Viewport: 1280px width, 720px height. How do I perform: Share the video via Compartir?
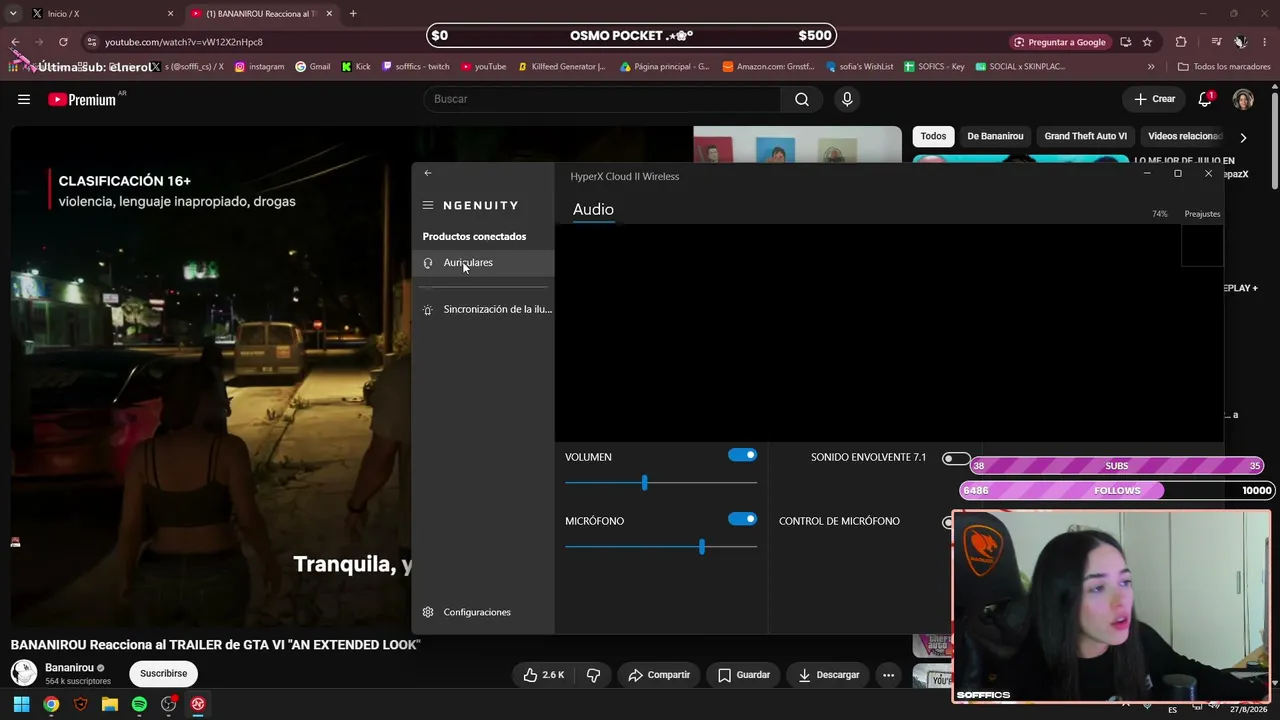(659, 675)
